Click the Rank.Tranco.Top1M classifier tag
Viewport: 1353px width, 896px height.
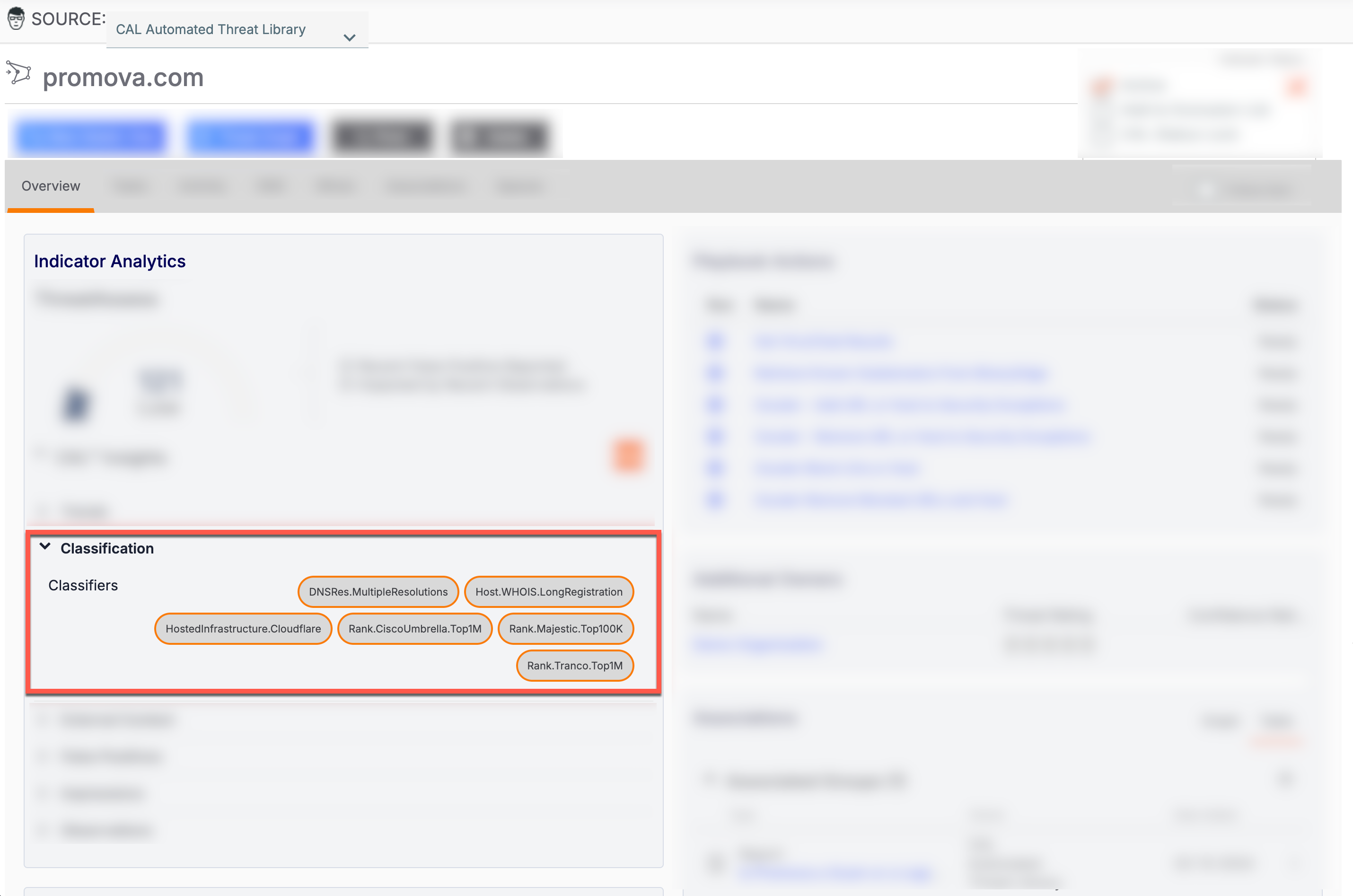[575, 666]
